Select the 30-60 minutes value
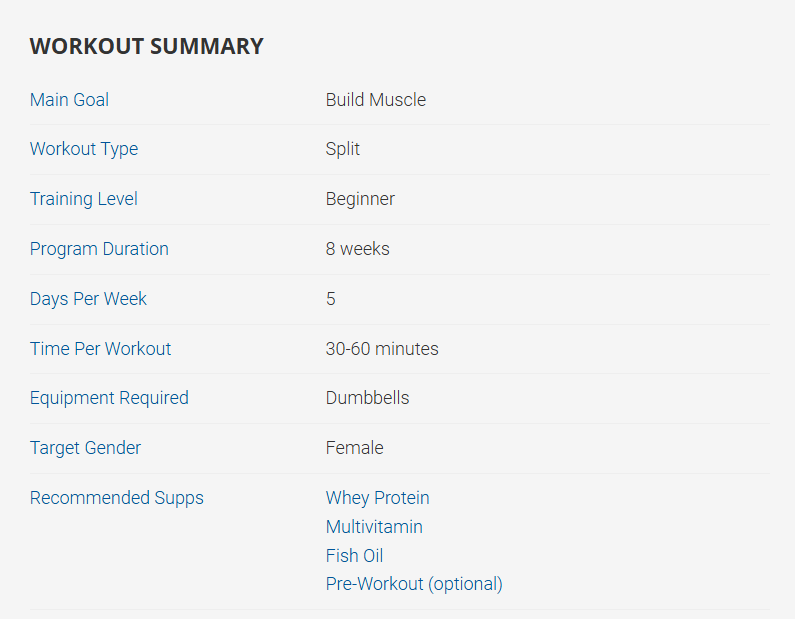 [x=382, y=349]
